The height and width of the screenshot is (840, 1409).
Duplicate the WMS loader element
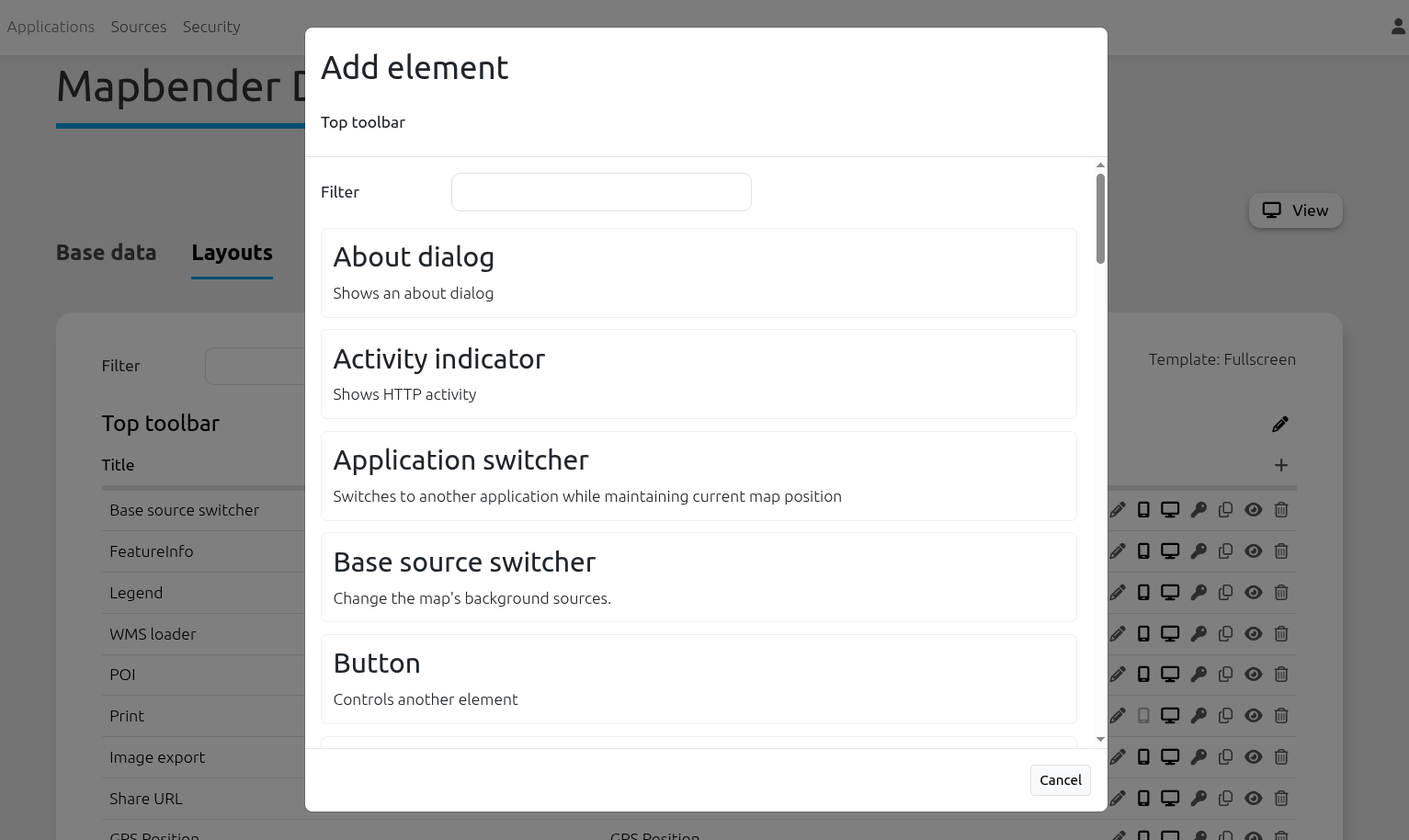tap(1225, 634)
